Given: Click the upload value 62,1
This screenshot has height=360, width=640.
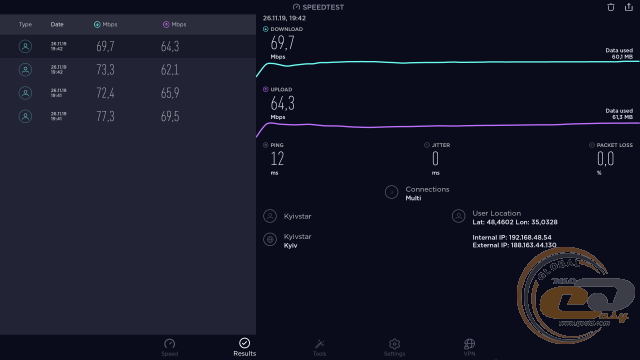Looking at the screenshot, I should pos(170,70).
